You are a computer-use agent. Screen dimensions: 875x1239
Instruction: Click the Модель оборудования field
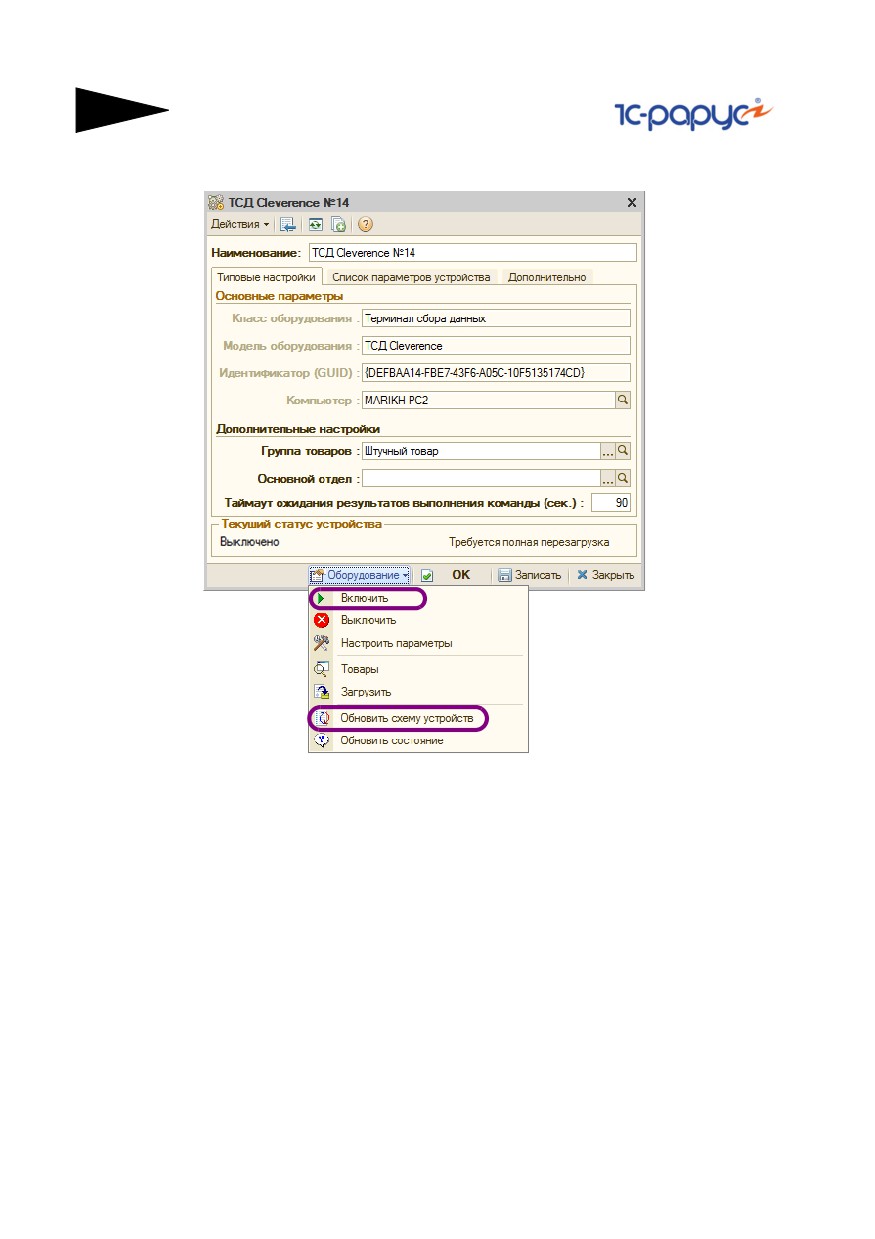[497, 345]
